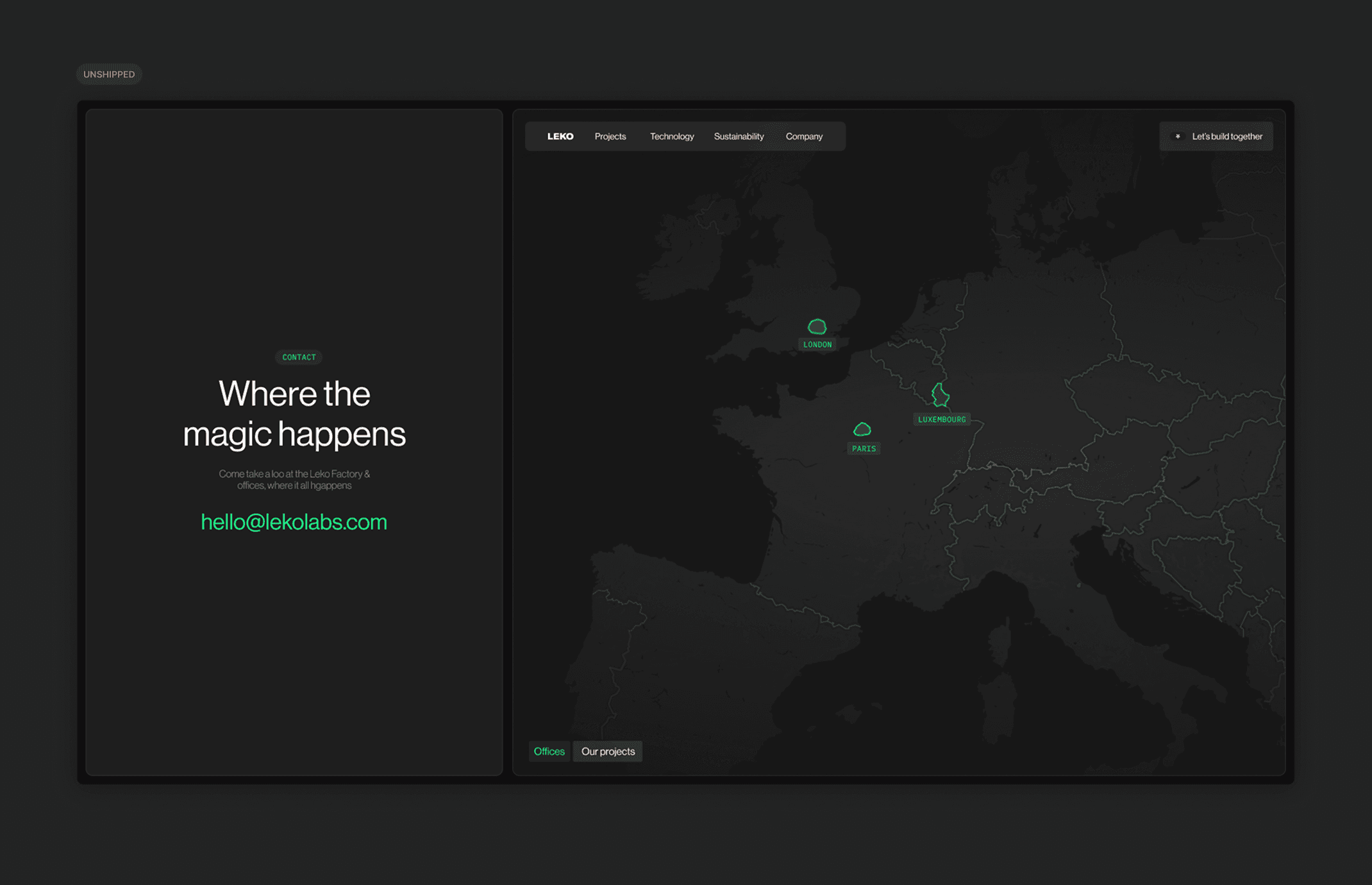Open the Projects navigation menu
The height and width of the screenshot is (885, 1372).
pyautogui.click(x=610, y=137)
